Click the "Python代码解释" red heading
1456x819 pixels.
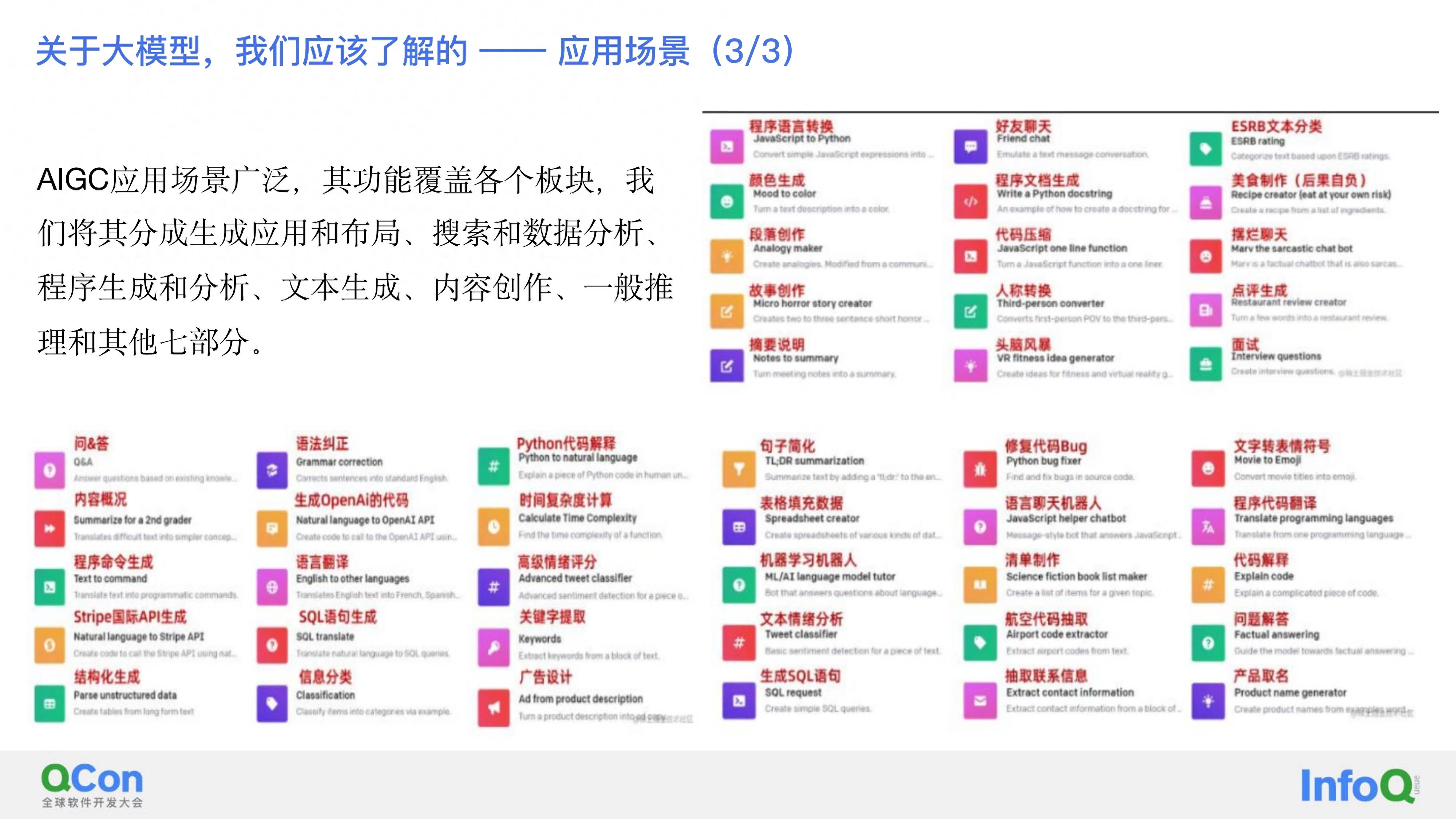566,443
